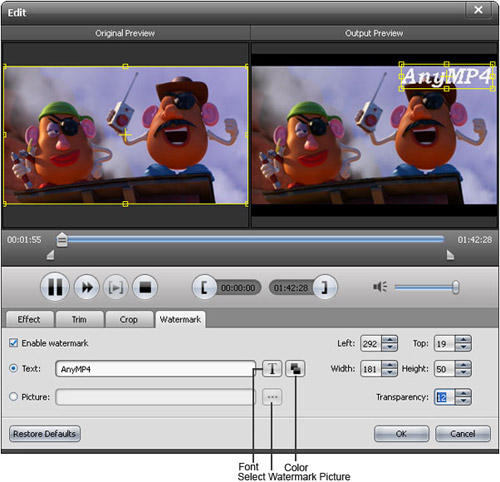Screen dimensions: 500x482
Task: Select the Watermark tab
Action: click(x=180, y=319)
